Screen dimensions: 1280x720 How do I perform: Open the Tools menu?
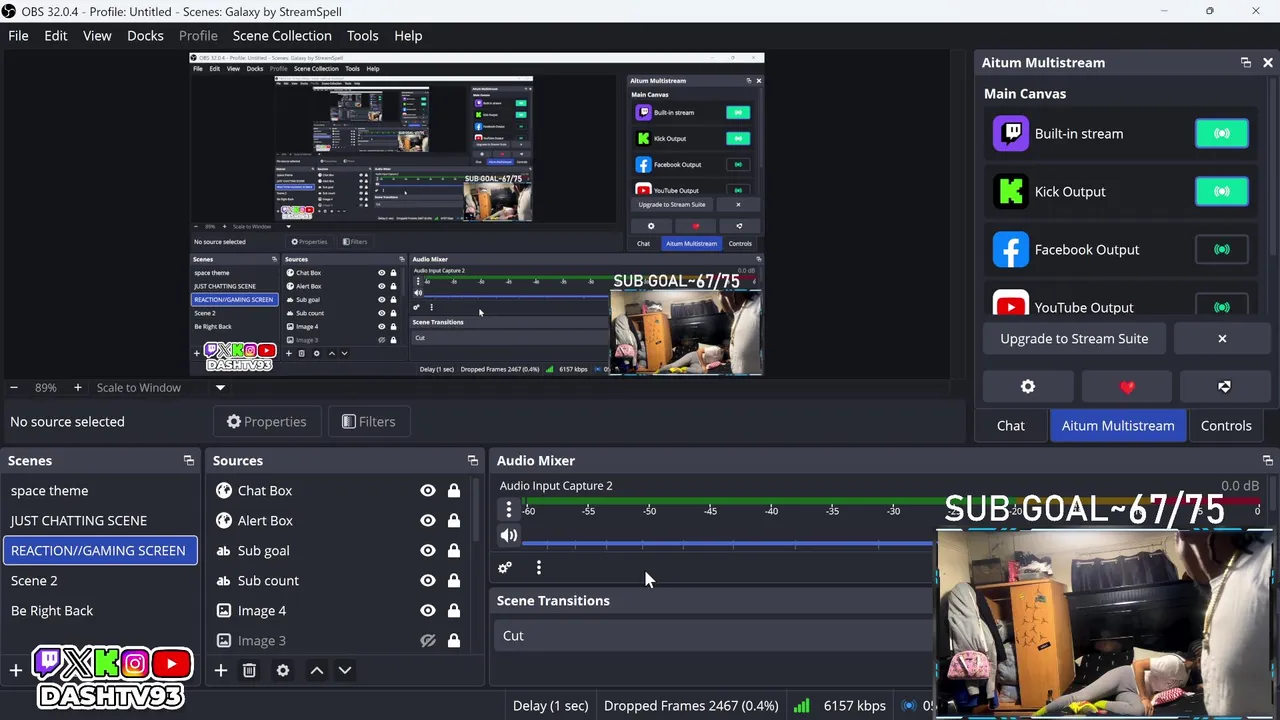[x=362, y=35]
